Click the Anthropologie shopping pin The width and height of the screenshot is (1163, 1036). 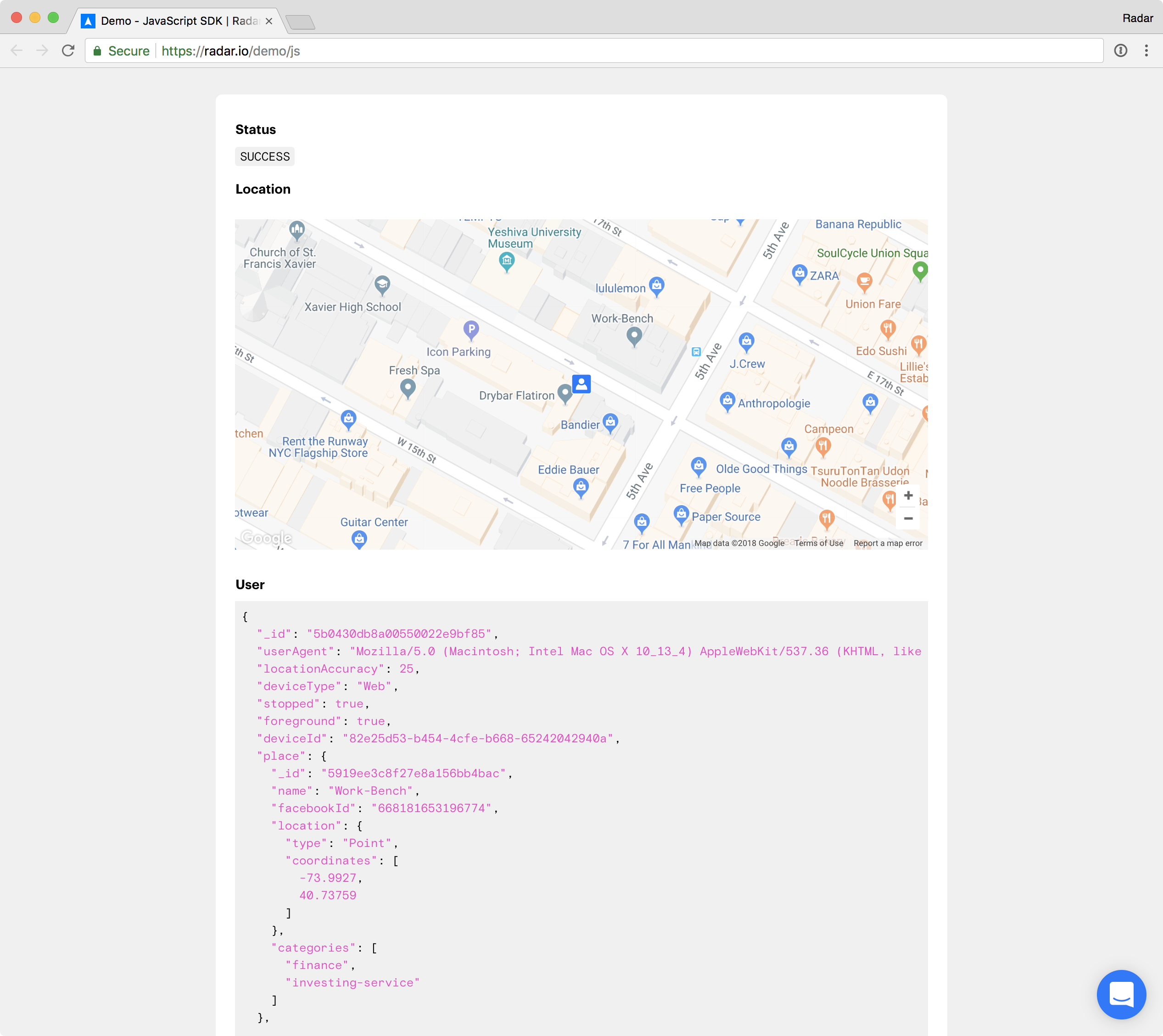pos(727,401)
